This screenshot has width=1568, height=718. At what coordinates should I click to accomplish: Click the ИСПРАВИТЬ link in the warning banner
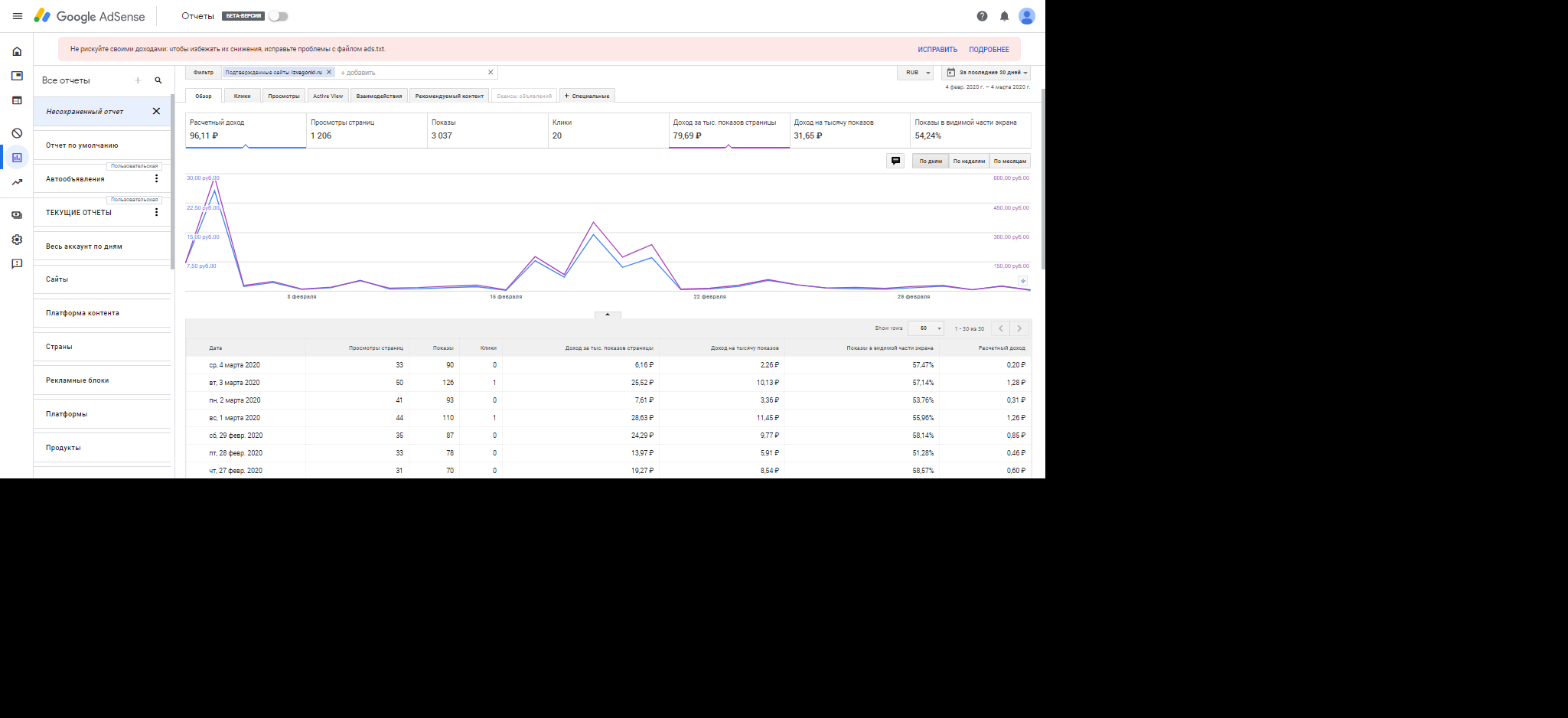pos(937,50)
